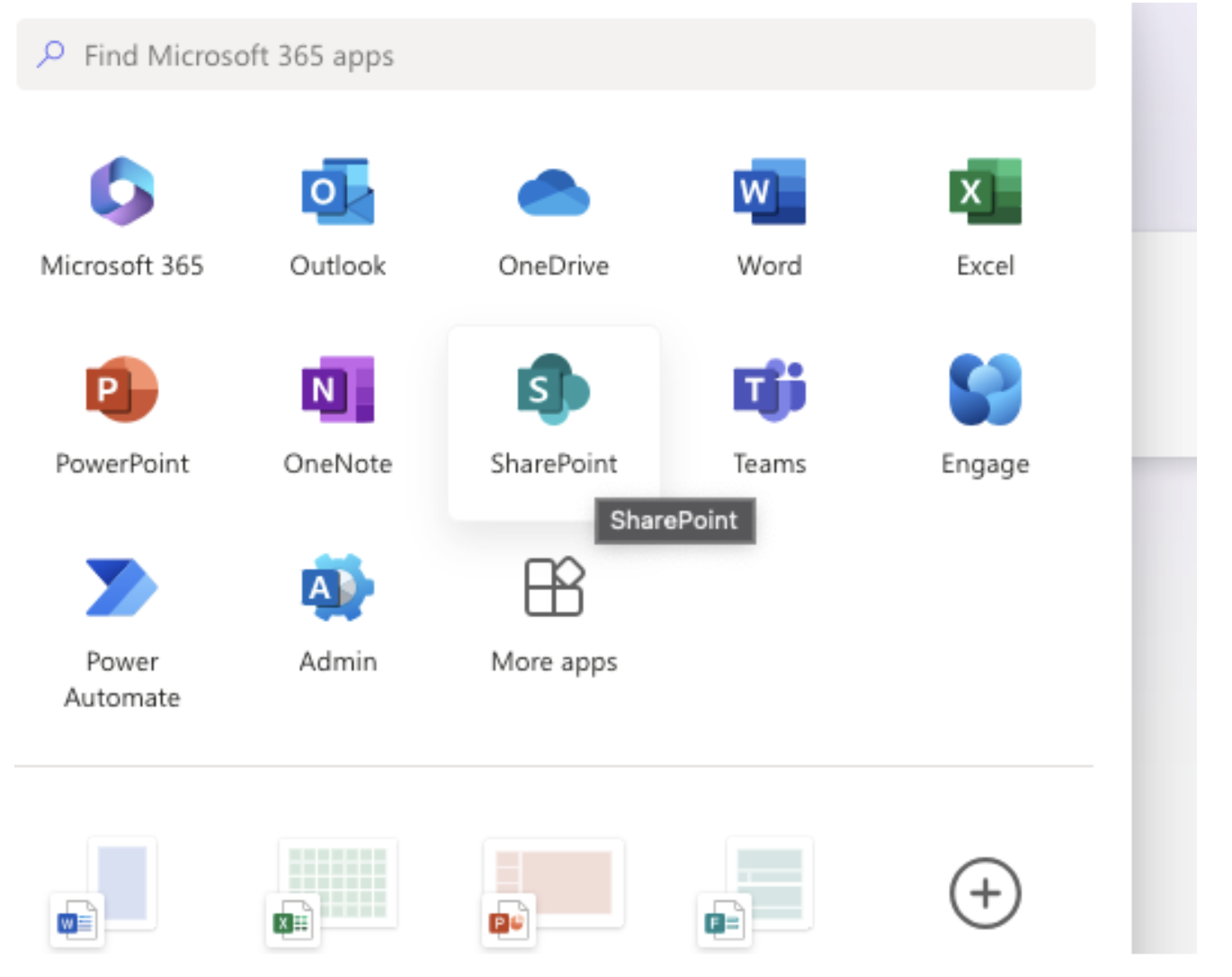Click the magnifying glass search icon
Screen dimensions: 1232x977
pos(51,55)
